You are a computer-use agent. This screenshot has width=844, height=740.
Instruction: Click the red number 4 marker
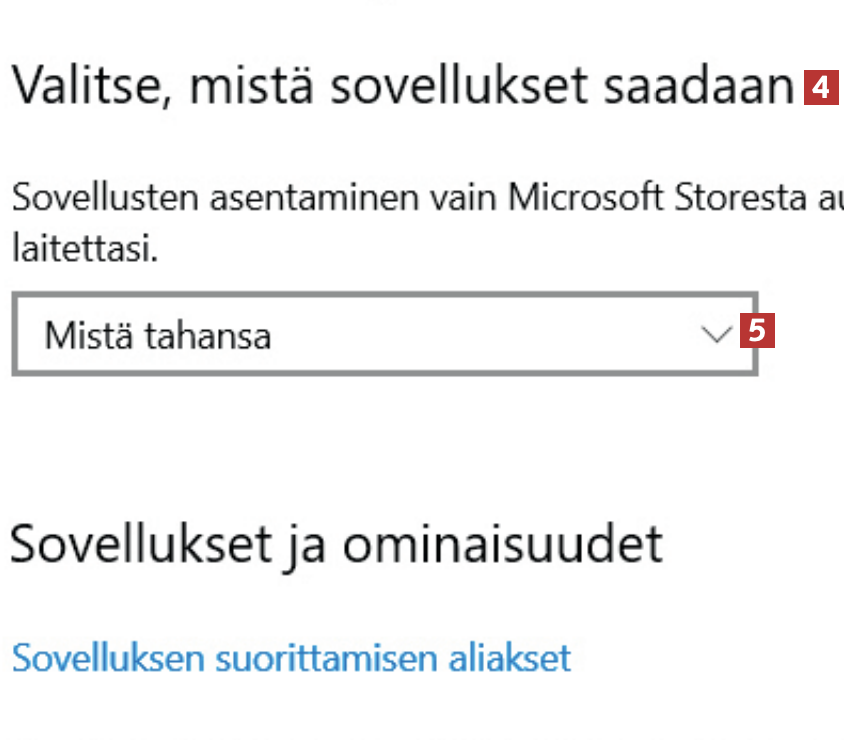tap(820, 88)
